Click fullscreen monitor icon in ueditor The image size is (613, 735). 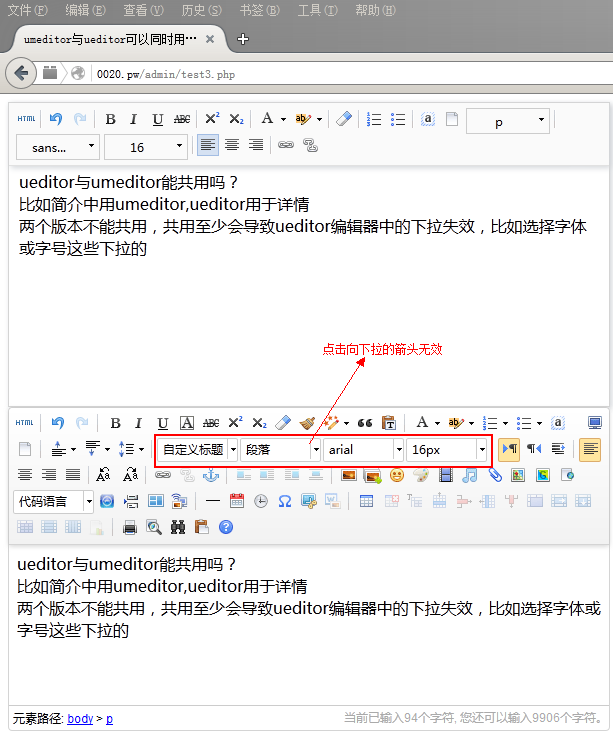click(x=595, y=423)
